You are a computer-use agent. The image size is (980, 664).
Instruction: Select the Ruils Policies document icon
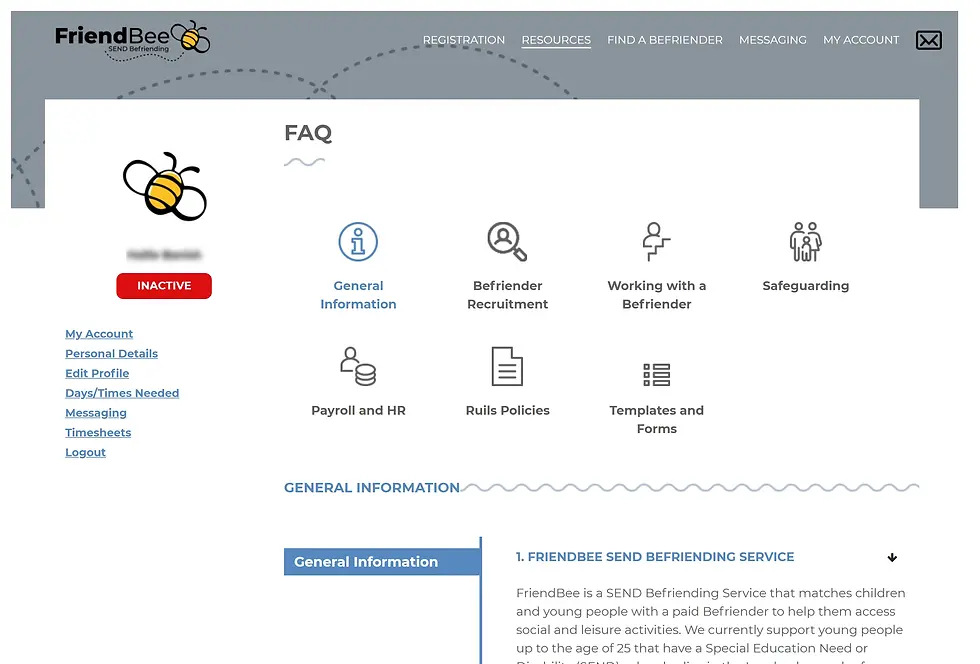[x=507, y=367]
